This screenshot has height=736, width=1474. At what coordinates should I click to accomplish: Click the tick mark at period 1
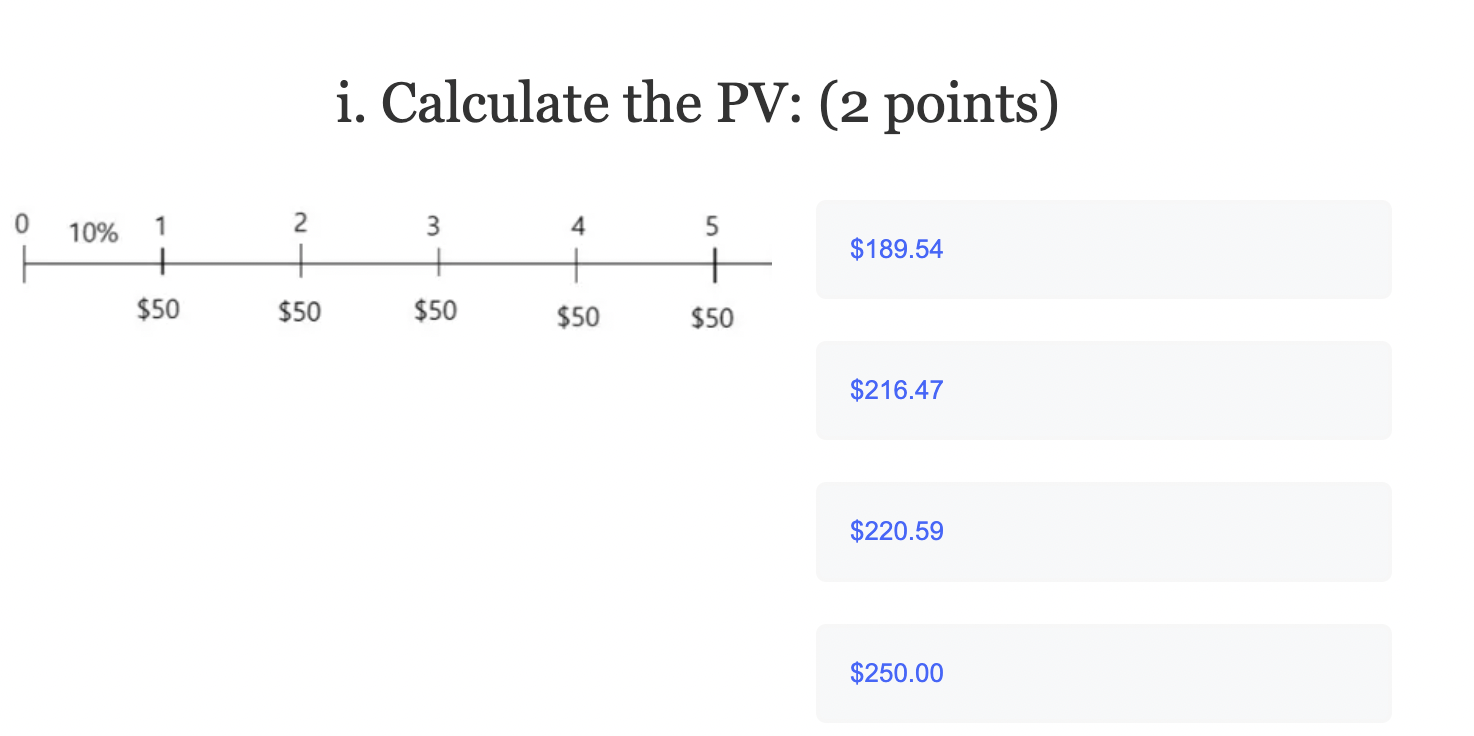[161, 263]
